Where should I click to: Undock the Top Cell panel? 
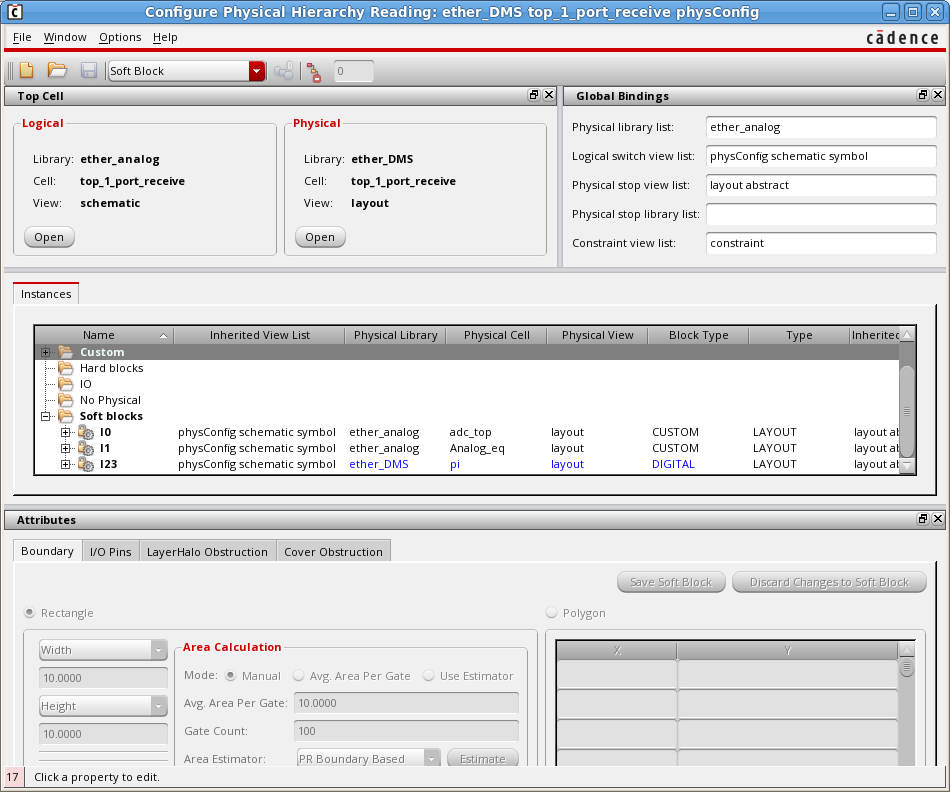point(534,96)
